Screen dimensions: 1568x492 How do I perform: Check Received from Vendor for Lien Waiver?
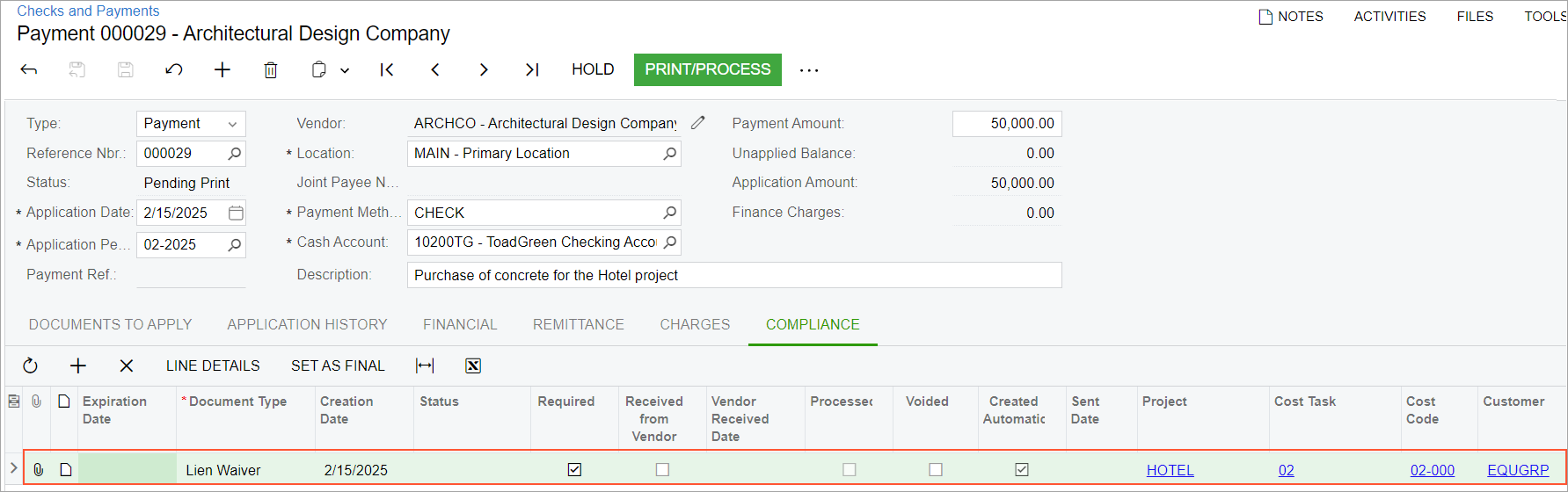pyautogui.click(x=662, y=470)
